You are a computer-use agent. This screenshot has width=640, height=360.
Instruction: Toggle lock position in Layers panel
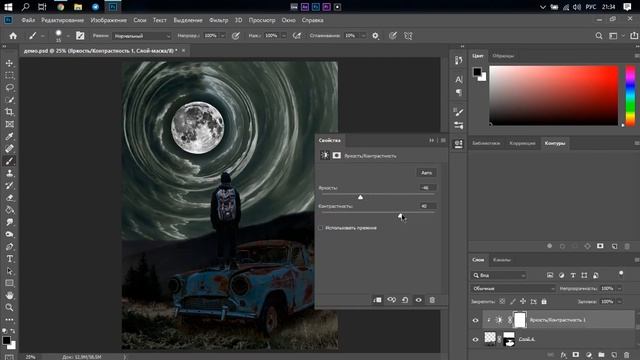[523, 302]
